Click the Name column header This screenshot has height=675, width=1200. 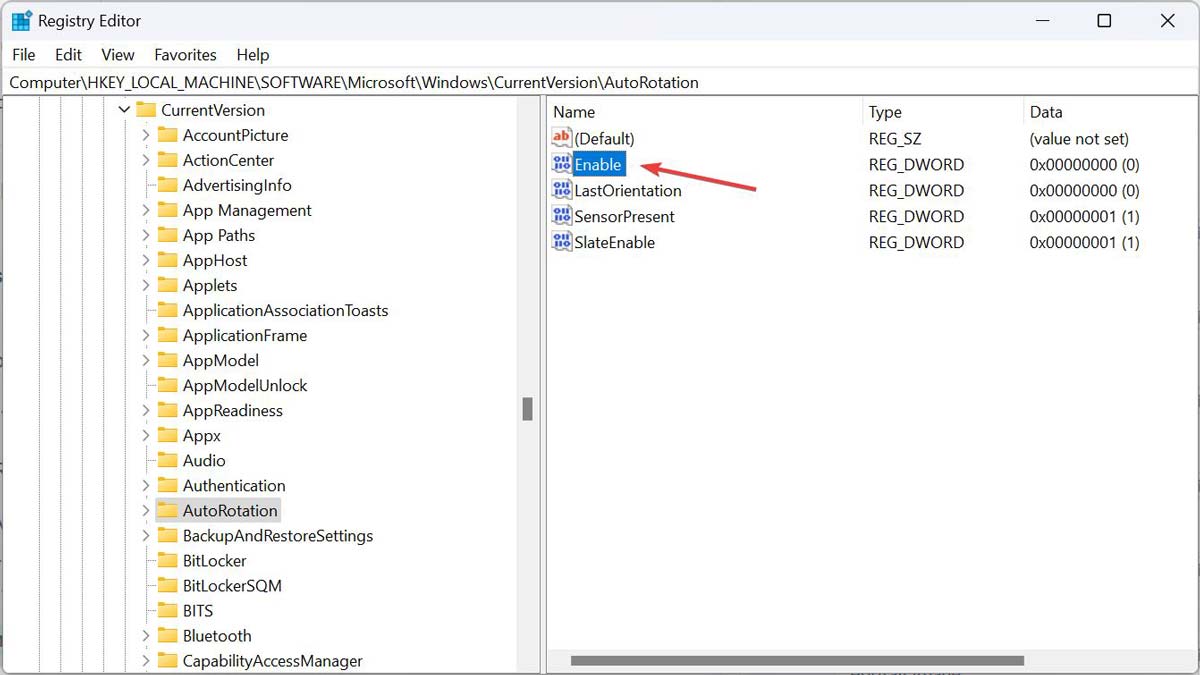[x=574, y=112]
